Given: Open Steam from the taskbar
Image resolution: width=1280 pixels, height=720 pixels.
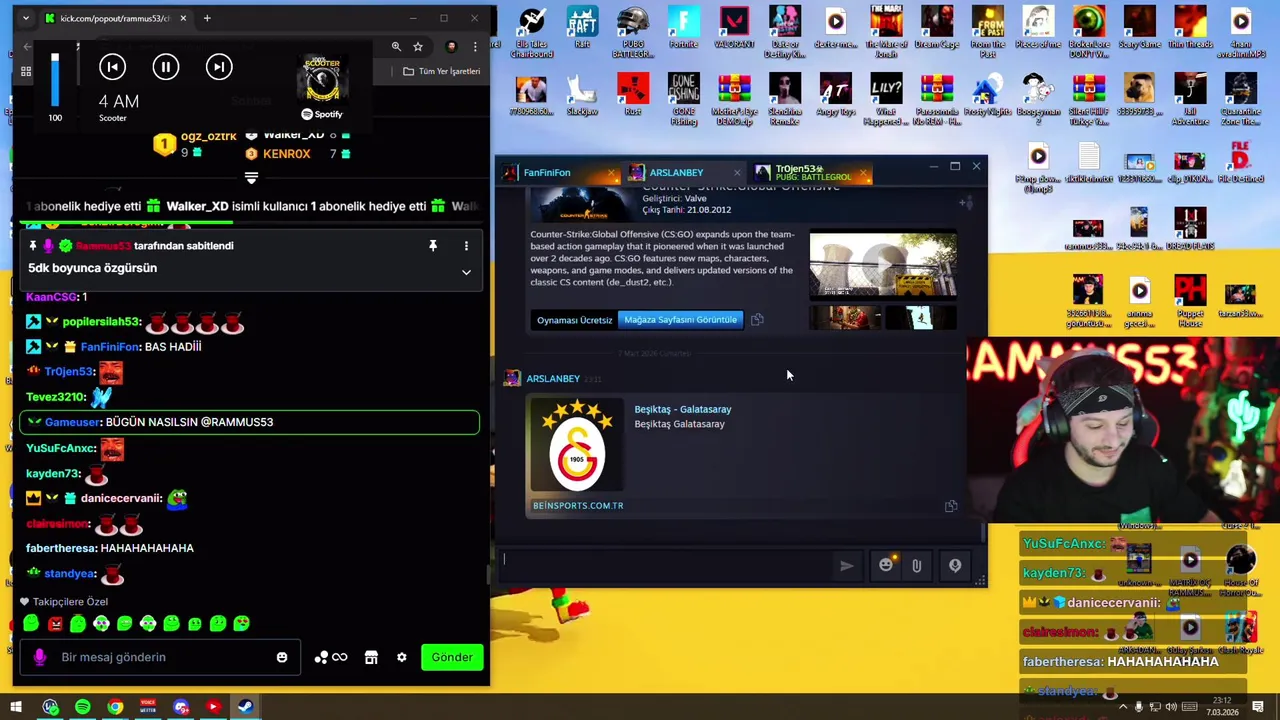Looking at the screenshot, I should pyautogui.click(x=245, y=707).
